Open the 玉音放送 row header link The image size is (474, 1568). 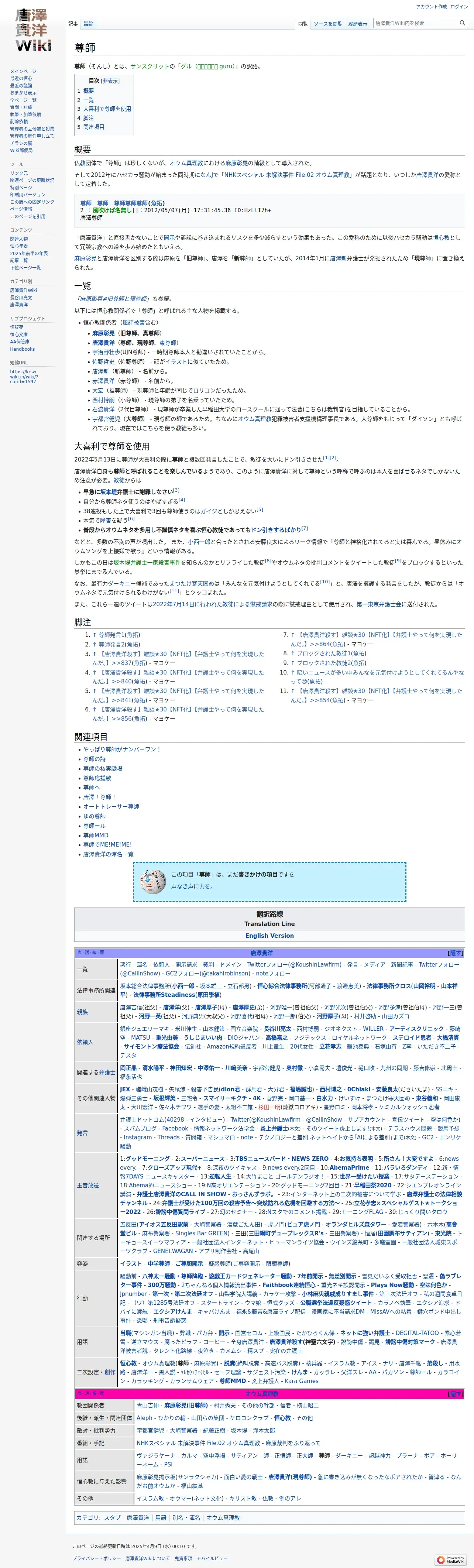[87, 1185]
